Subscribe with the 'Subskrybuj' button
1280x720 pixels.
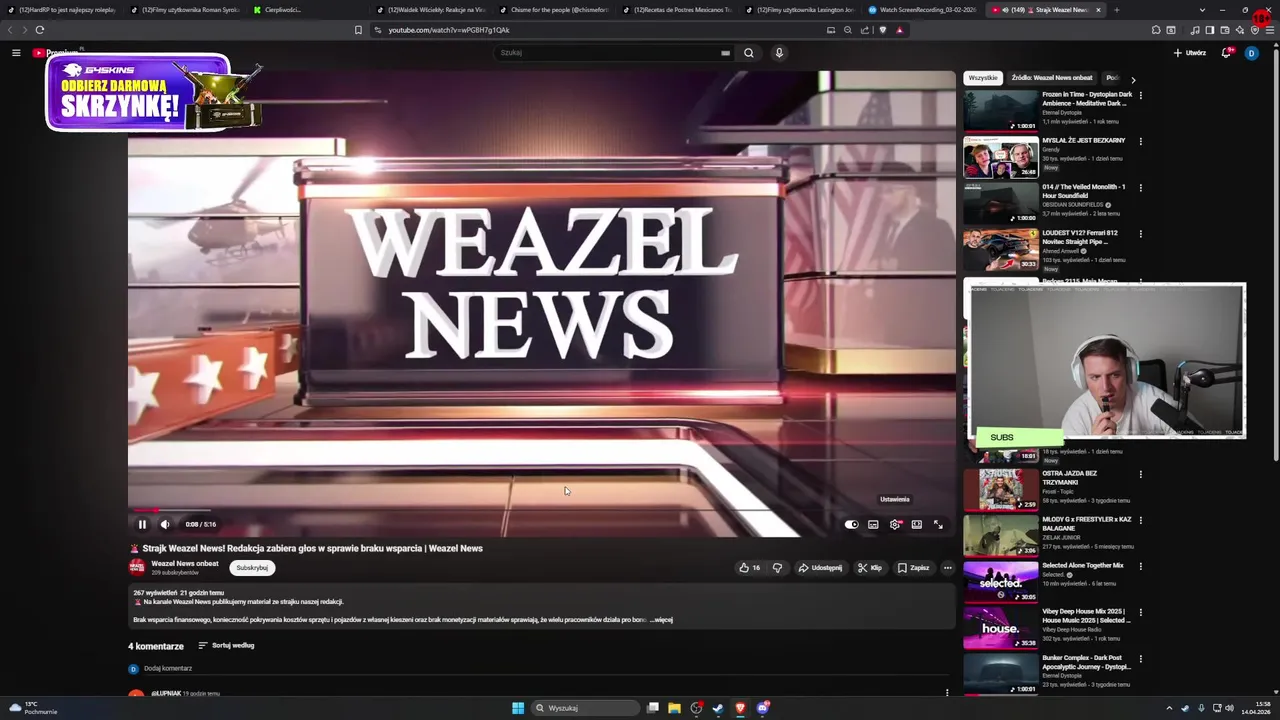(252, 567)
